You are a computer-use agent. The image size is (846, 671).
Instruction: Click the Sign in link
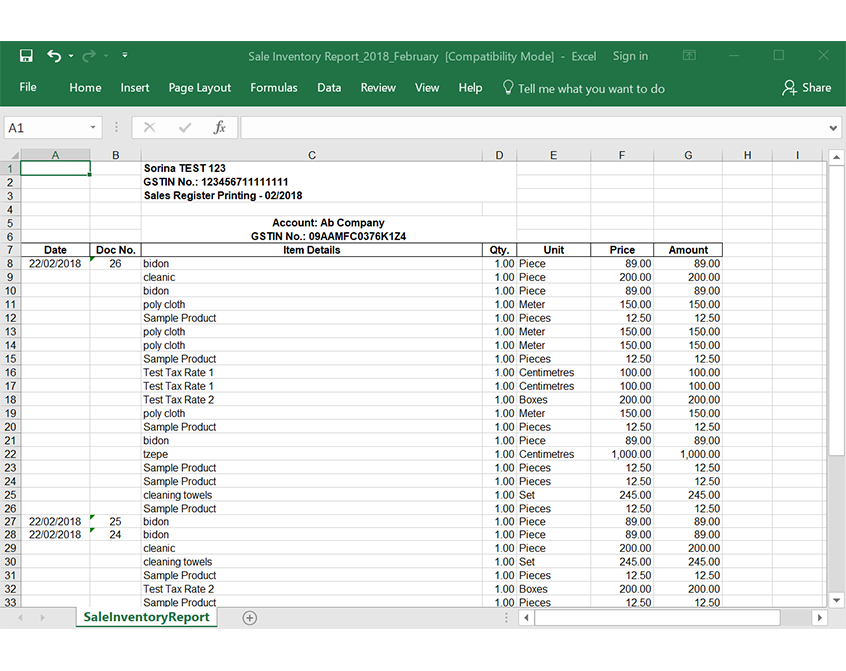[630, 56]
